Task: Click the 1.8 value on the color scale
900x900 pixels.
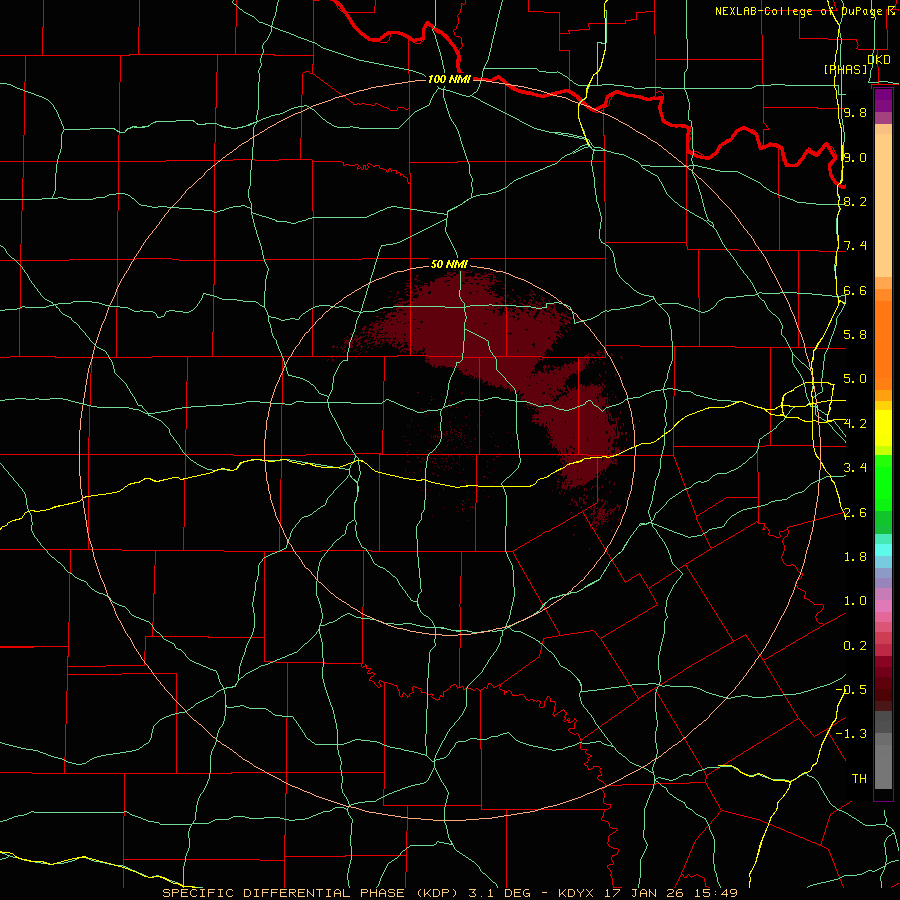Action: pyautogui.click(x=855, y=556)
